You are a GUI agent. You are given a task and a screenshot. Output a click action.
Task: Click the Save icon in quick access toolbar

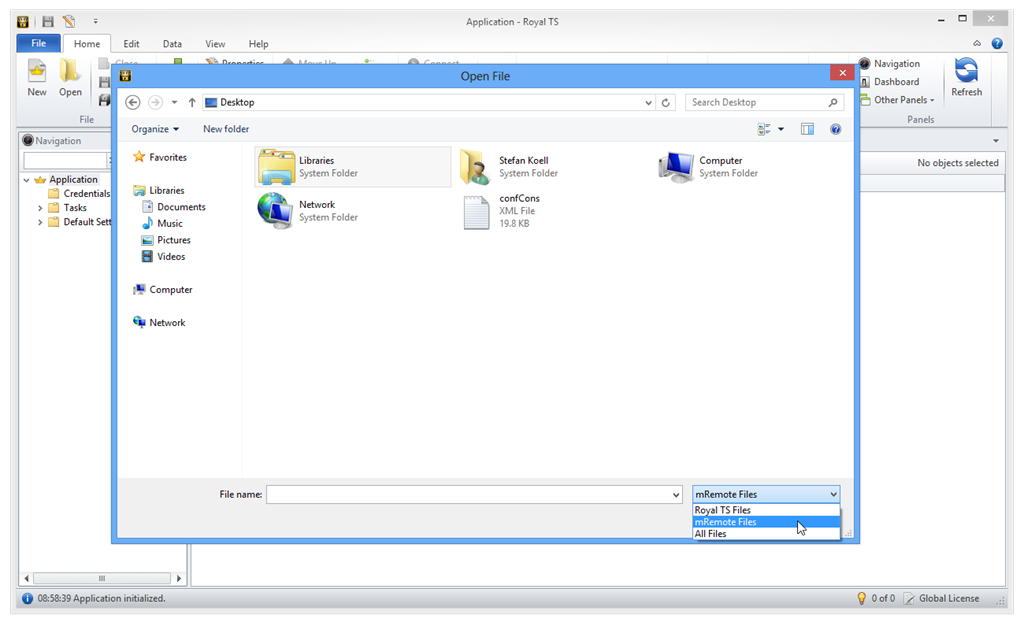click(x=48, y=22)
